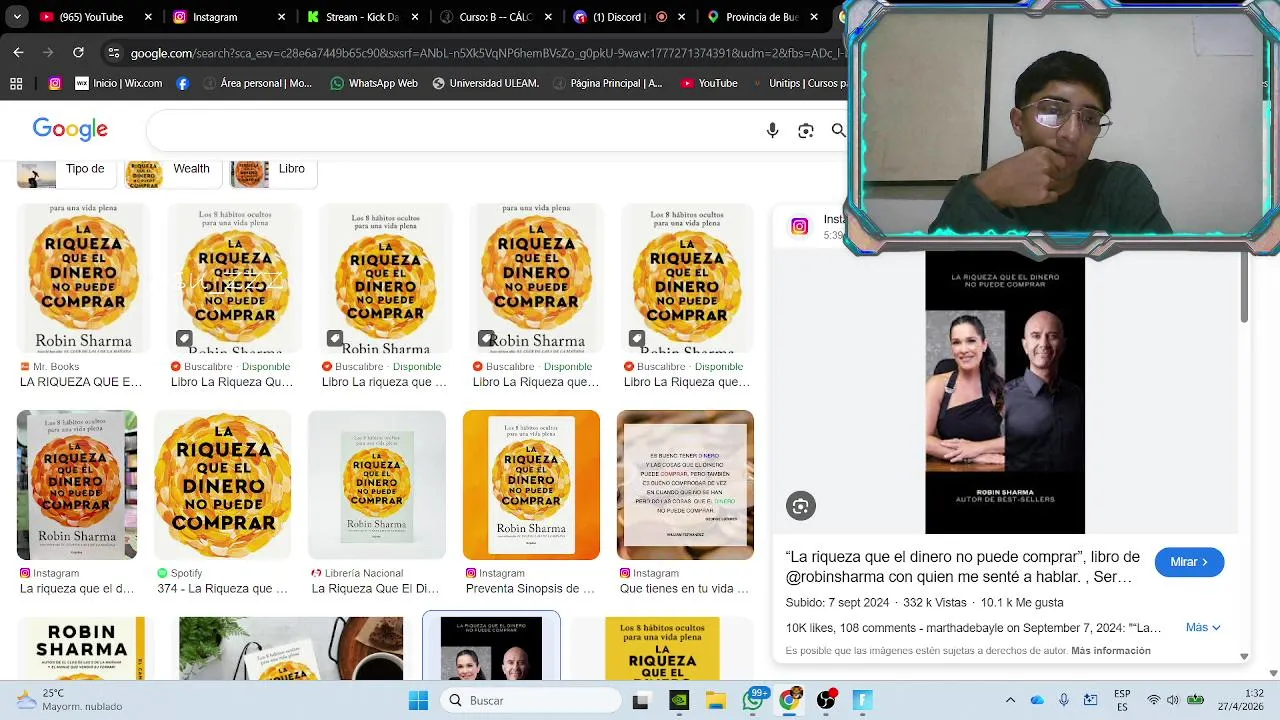Open the Spotify '374 - La Riqueza que' result
This screenshot has height=720, width=1280.
pyautogui.click(x=222, y=484)
